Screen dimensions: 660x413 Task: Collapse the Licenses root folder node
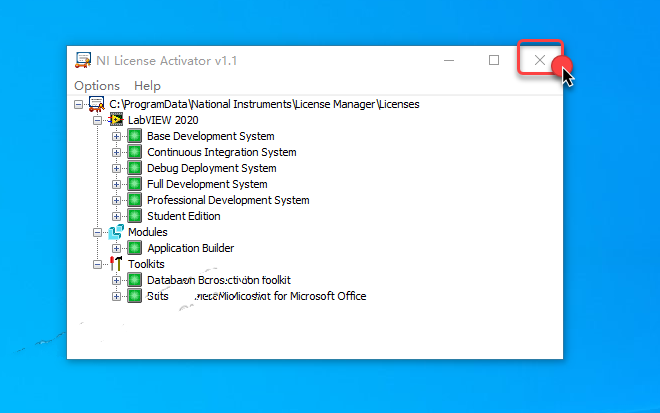(x=78, y=104)
